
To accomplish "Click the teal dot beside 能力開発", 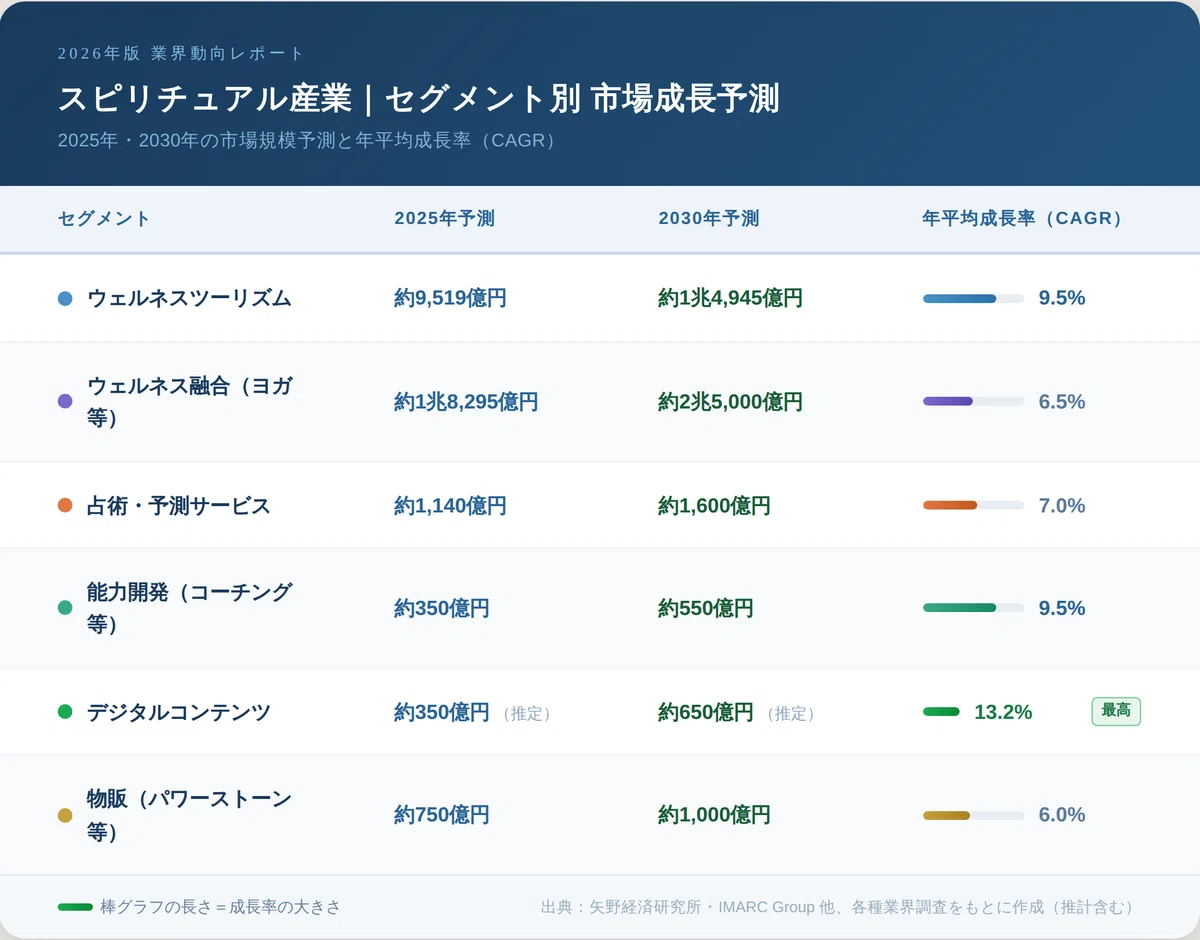I will pyautogui.click(x=65, y=607).
